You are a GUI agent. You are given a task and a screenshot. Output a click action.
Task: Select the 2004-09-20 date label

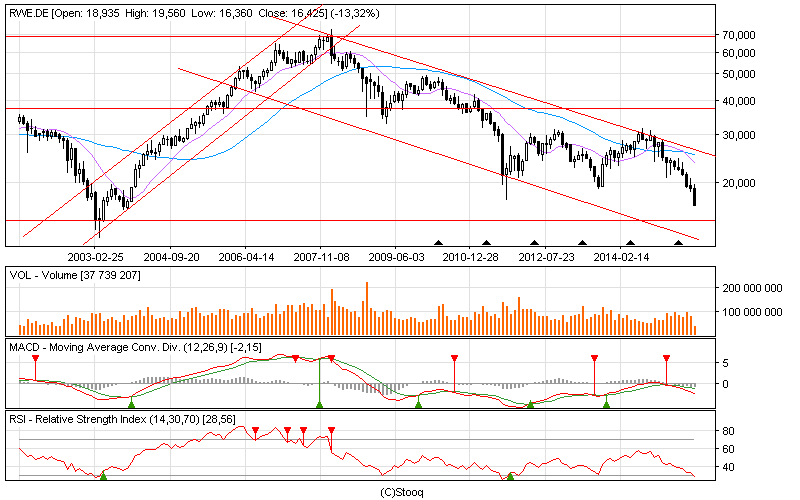(171, 257)
